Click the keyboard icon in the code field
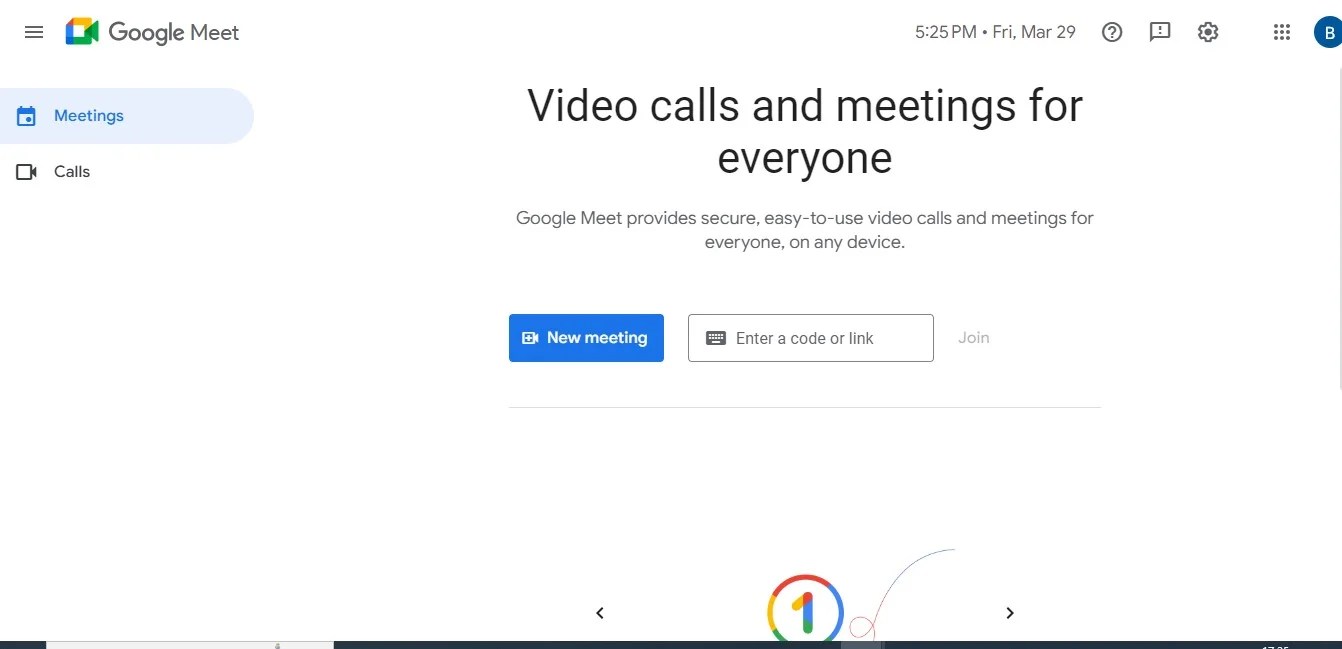Image resolution: width=1342 pixels, height=649 pixels. click(x=715, y=338)
